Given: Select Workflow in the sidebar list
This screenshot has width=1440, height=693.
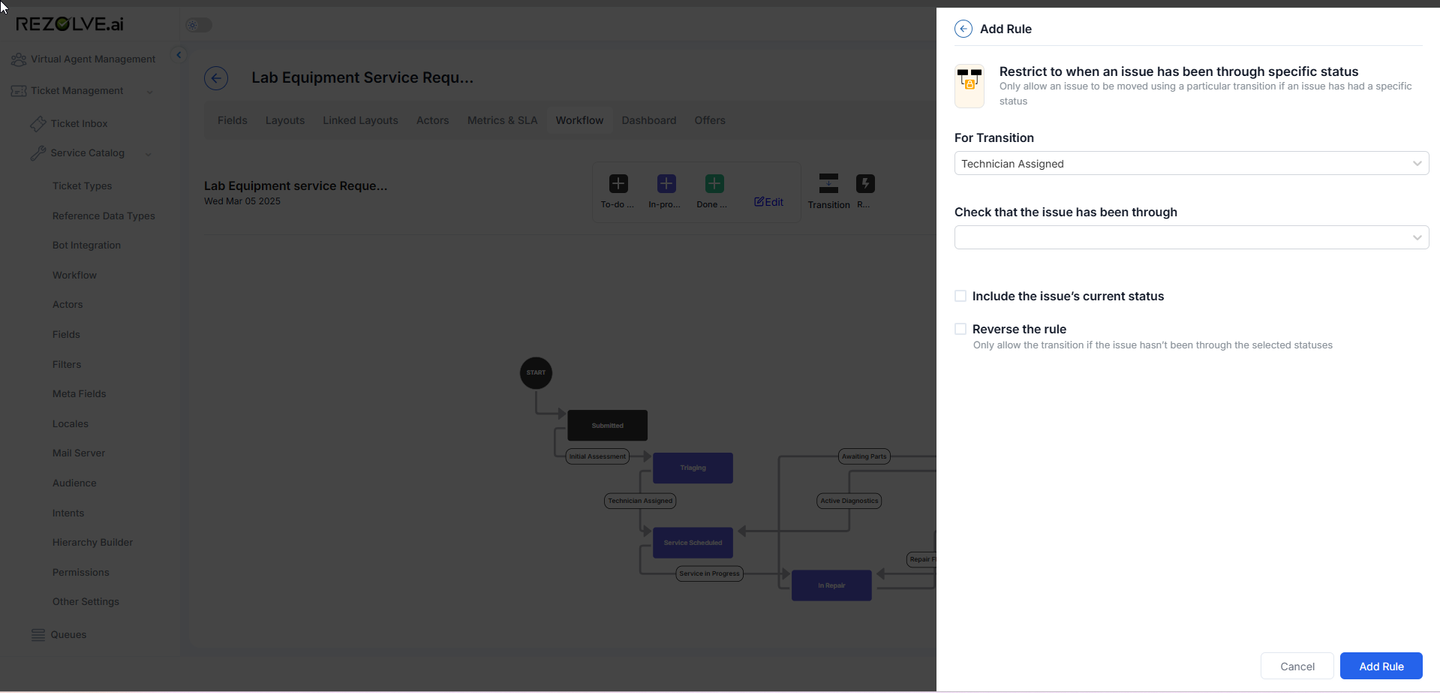Looking at the screenshot, I should (74, 275).
